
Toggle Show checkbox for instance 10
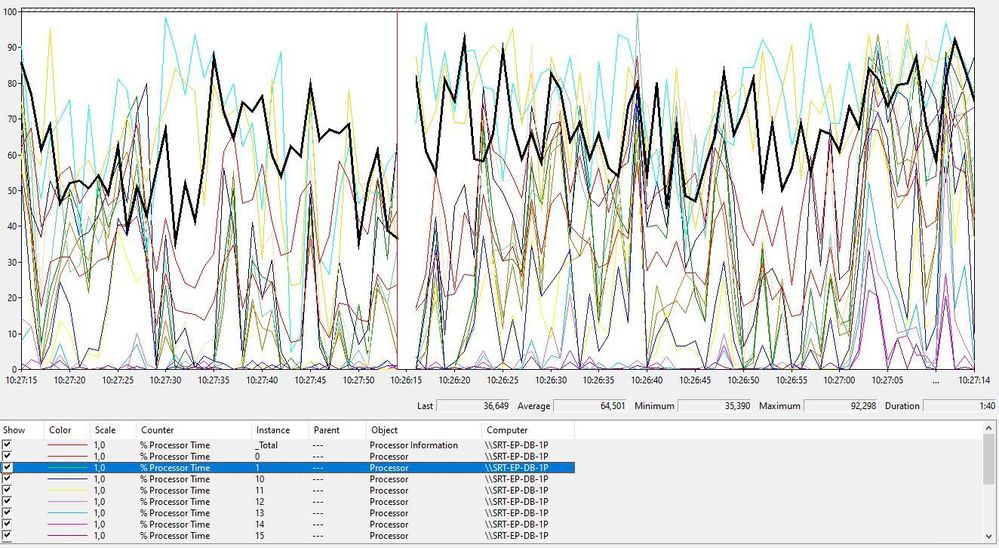point(7,479)
